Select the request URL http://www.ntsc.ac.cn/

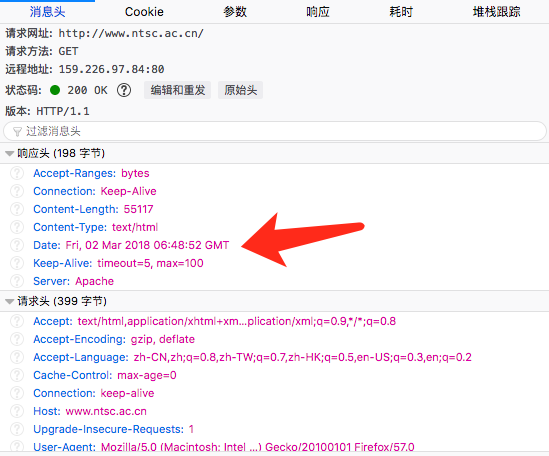(x=131, y=33)
